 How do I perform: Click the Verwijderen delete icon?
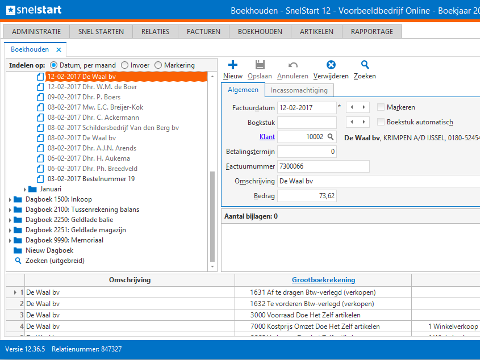[331, 65]
